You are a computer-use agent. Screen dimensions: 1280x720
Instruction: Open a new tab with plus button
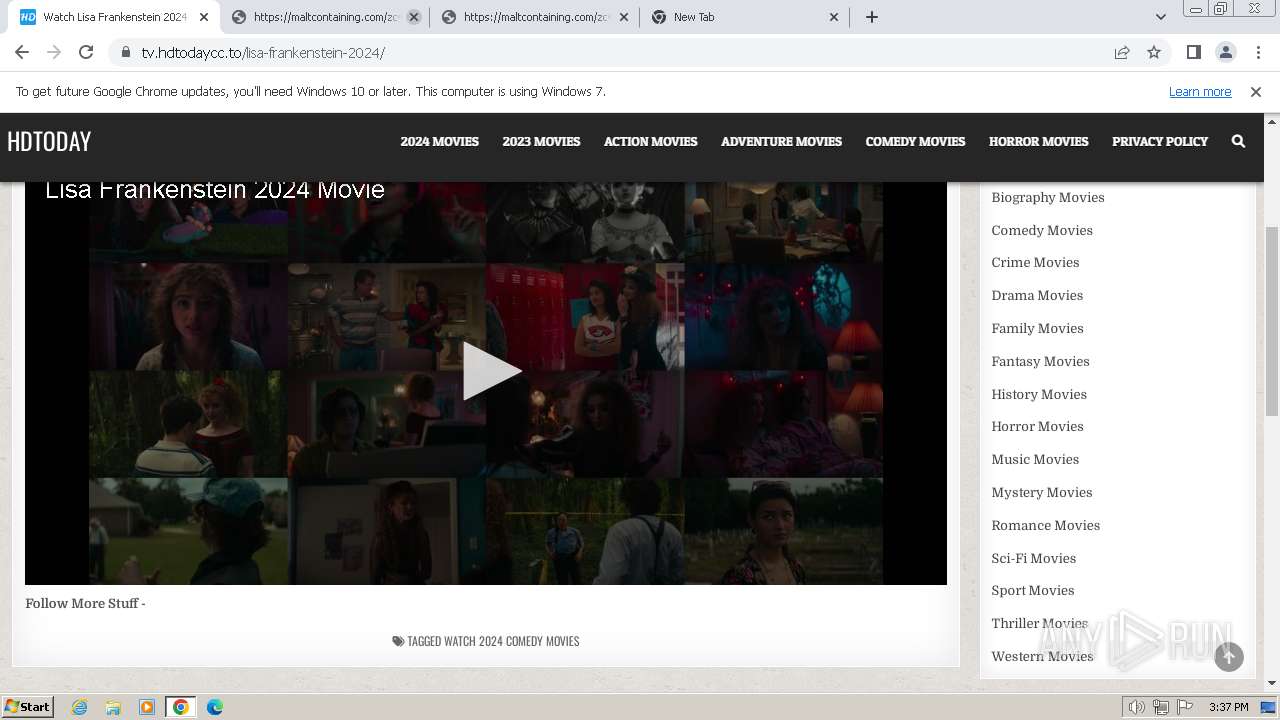(871, 17)
